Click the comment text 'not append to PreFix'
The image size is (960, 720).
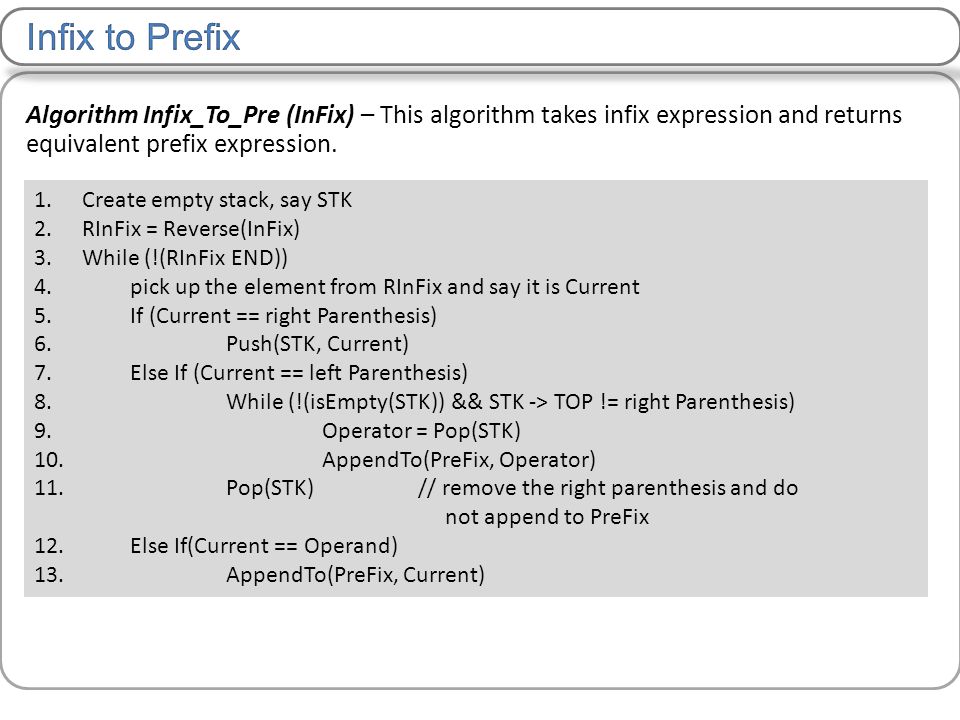547,517
